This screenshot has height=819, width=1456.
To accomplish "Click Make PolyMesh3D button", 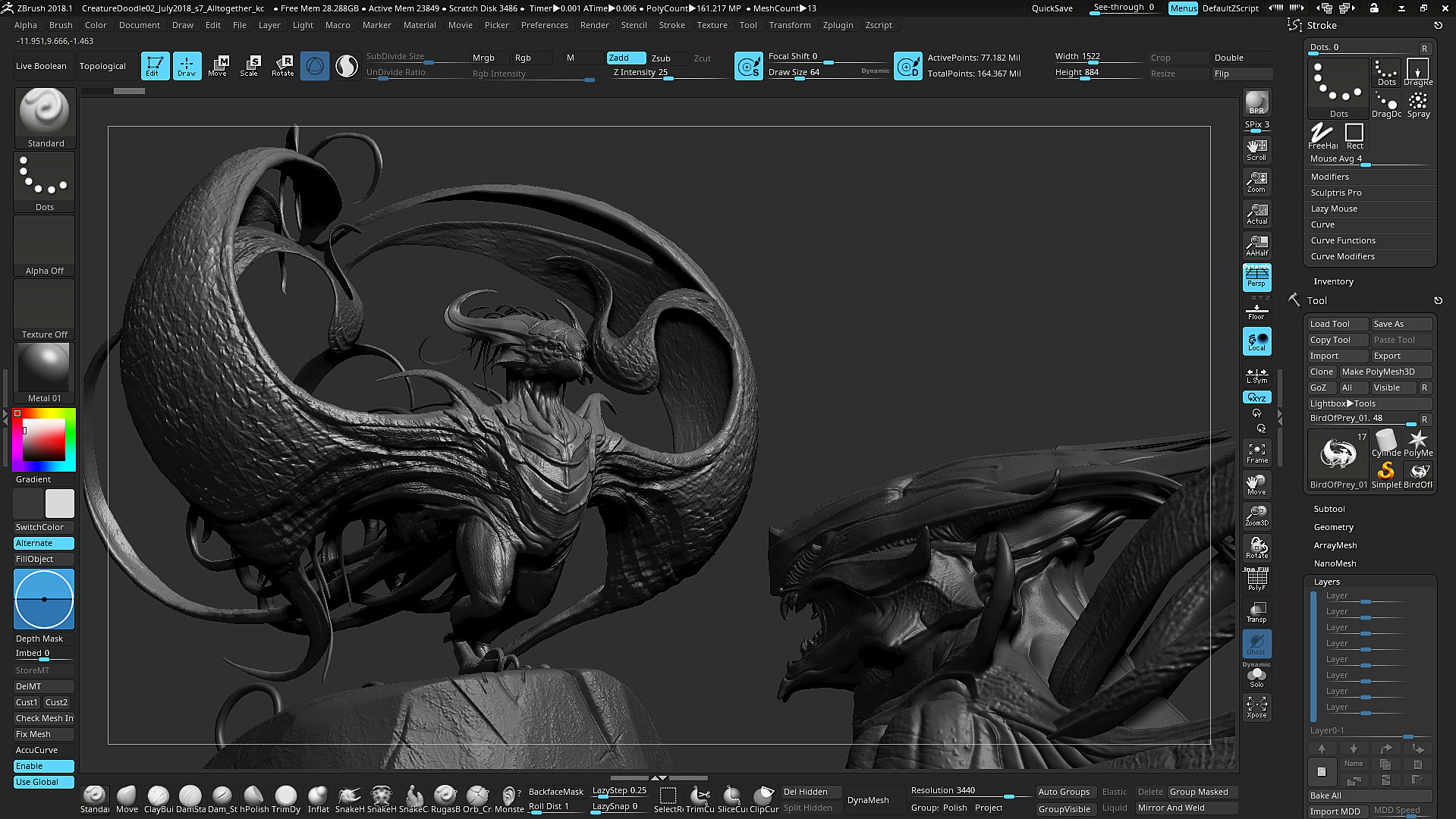I will pyautogui.click(x=1385, y=372).
